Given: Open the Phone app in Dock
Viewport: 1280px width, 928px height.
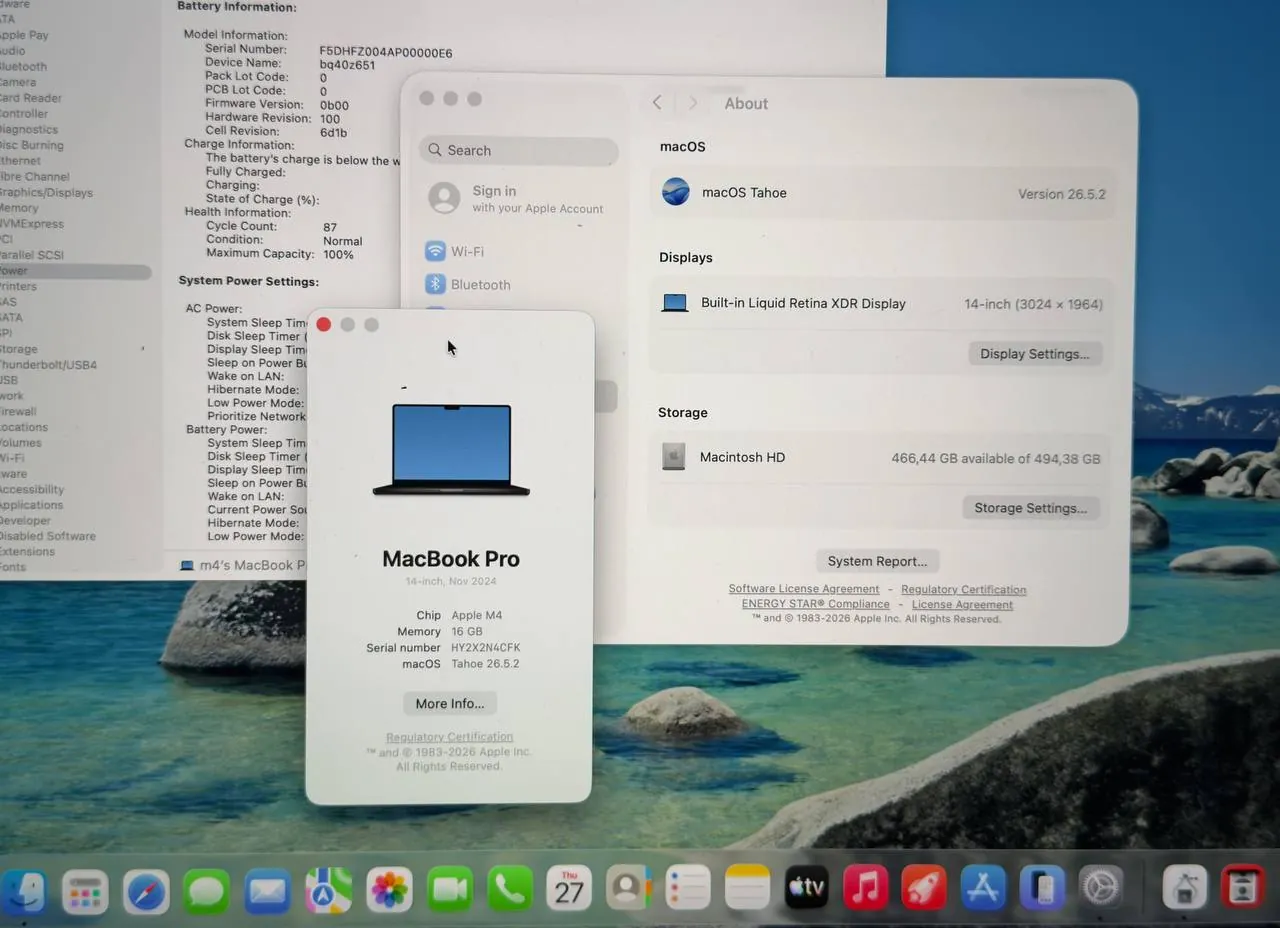Looking at the screenshot, I should pyautogui.click(x=510, y=889).
